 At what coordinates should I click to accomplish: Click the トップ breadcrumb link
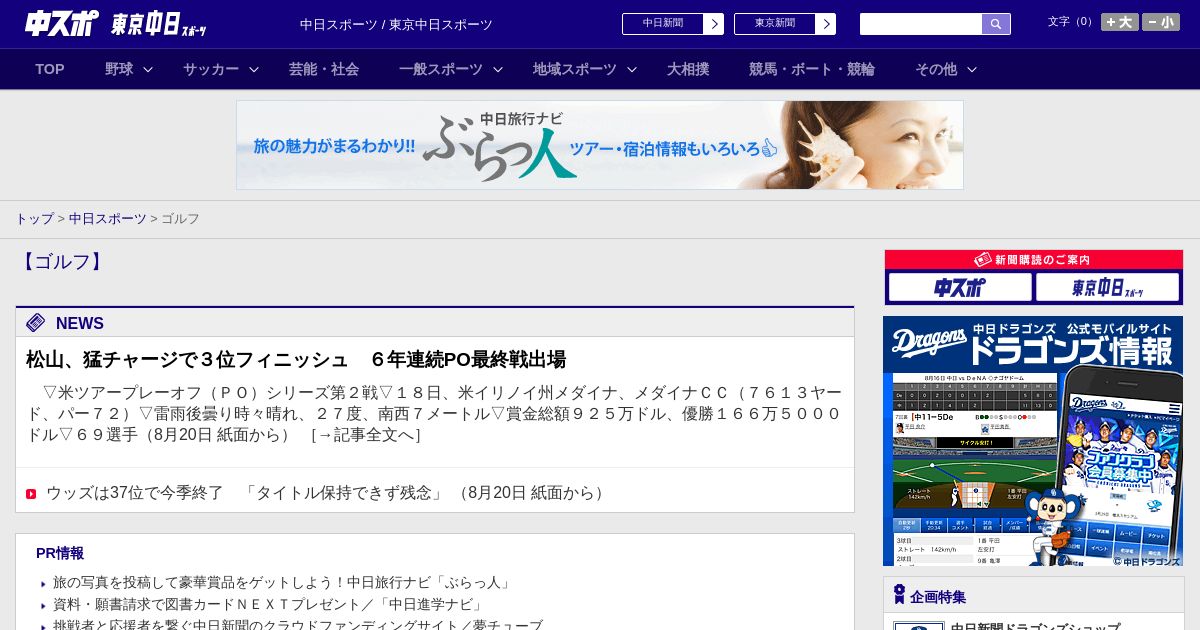pos(34,219)
